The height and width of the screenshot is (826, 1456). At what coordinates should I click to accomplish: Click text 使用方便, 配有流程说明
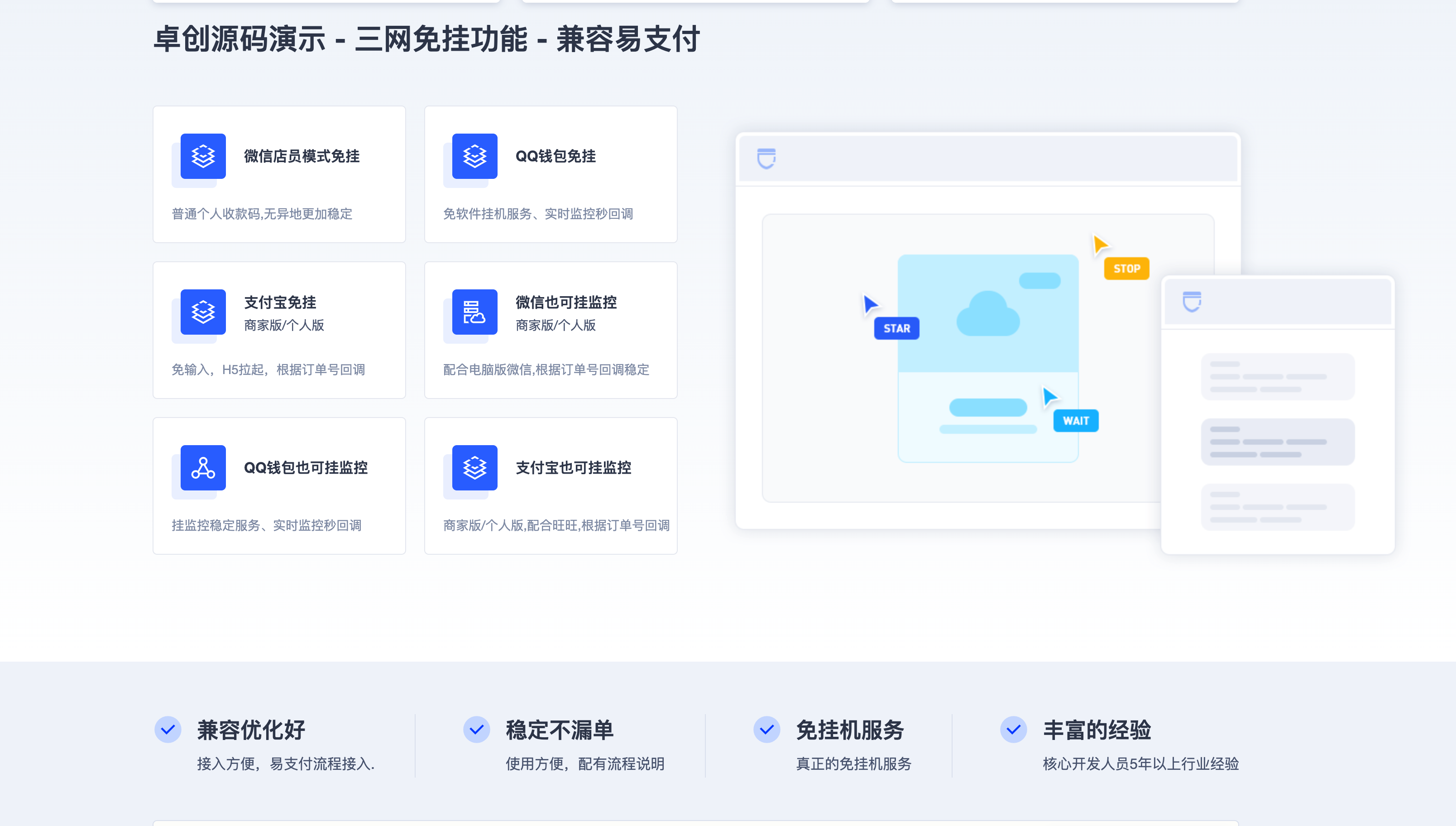point(584,764)
